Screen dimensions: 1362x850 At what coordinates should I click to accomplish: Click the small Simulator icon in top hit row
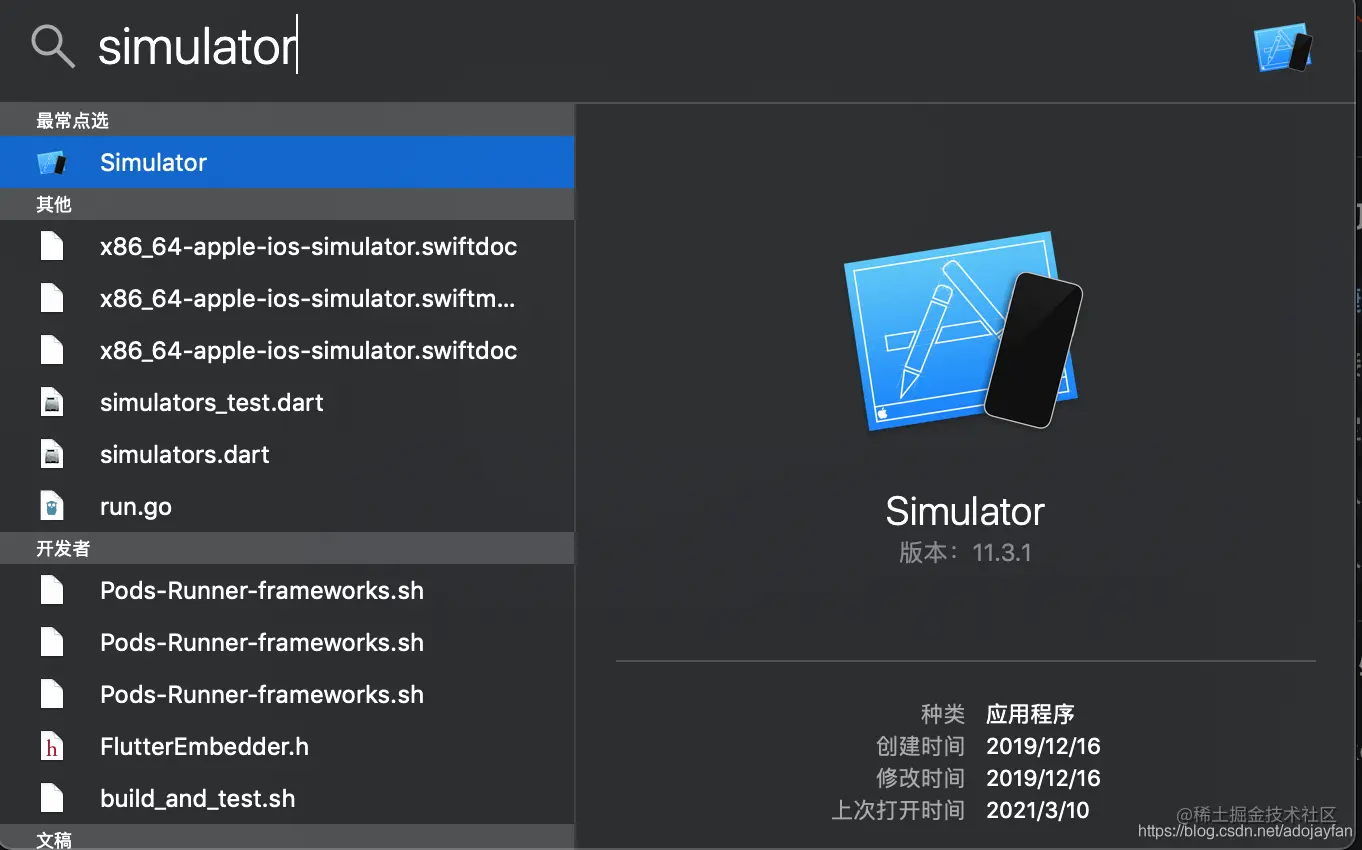click(51, 162)
